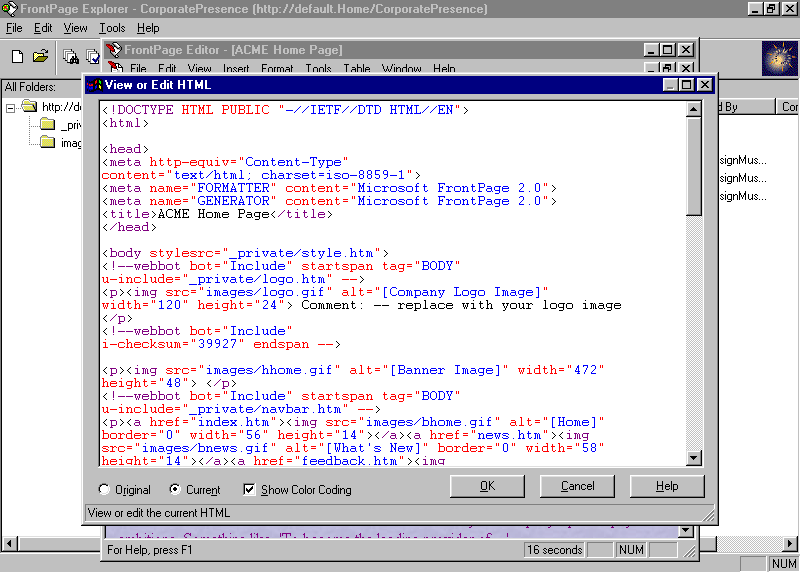Click the Help button in HTML dialog

667,486
